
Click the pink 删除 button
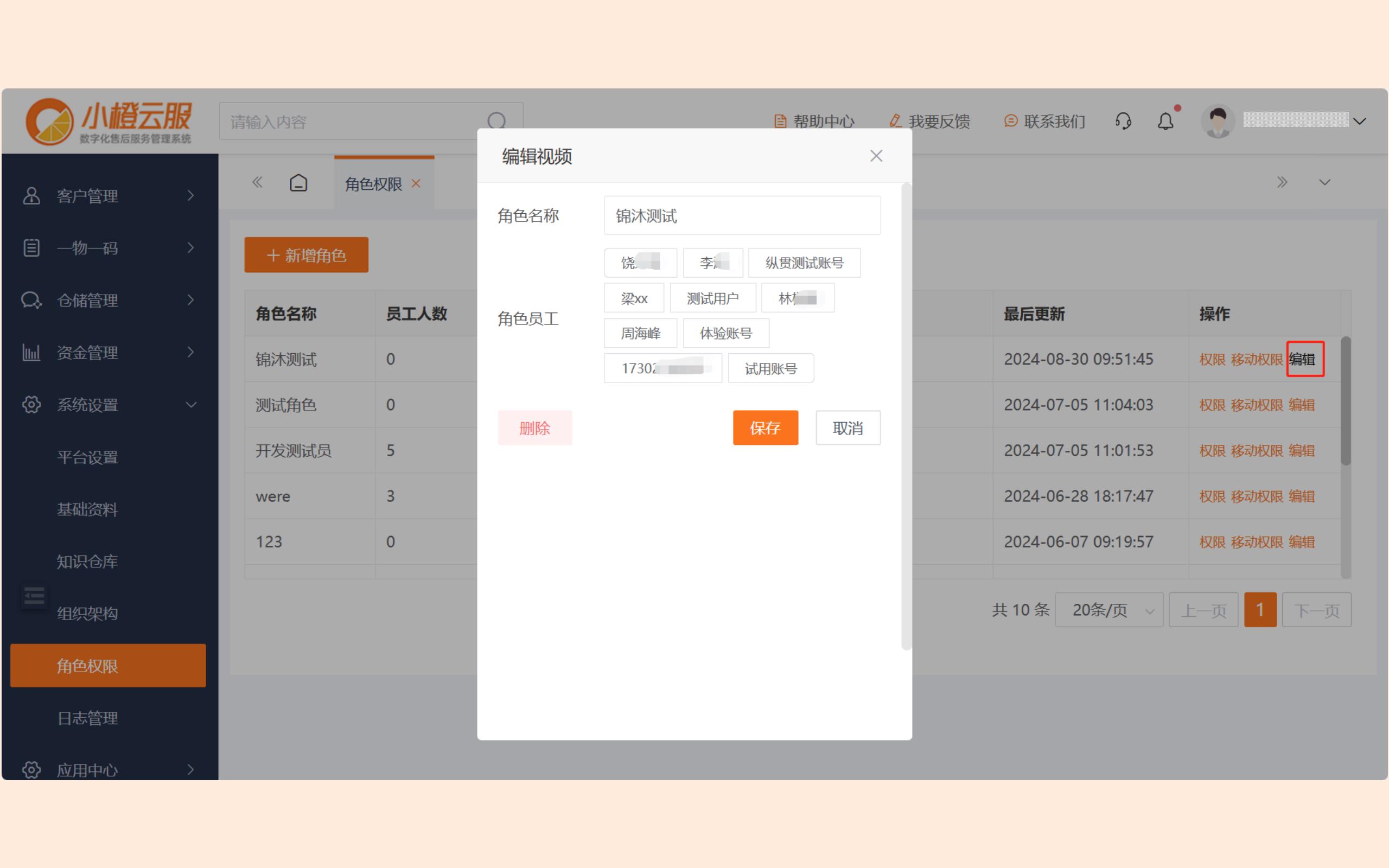(x=534, y=427)
